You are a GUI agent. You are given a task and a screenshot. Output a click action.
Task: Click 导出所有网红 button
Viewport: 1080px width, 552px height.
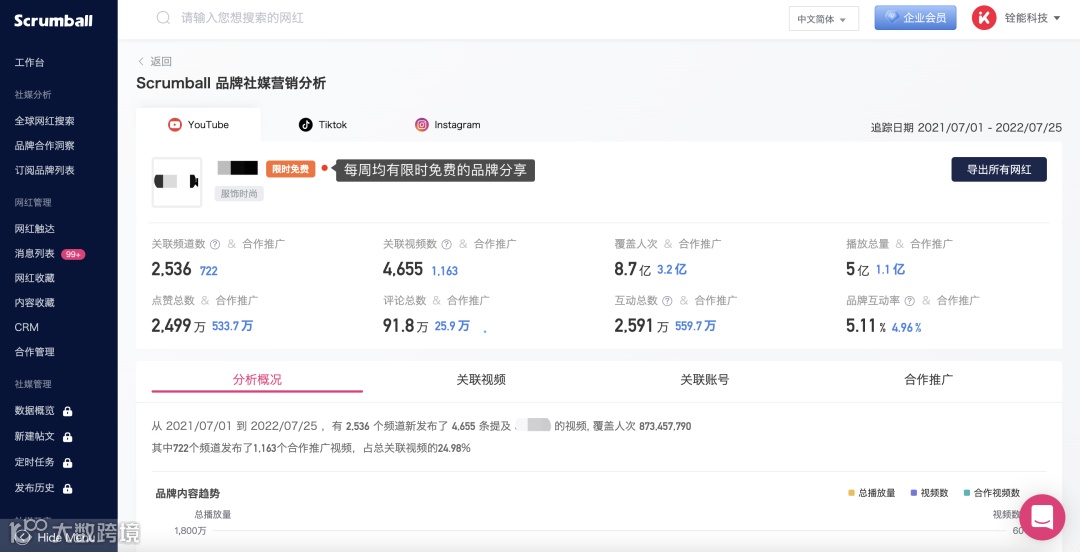[999, 170]
